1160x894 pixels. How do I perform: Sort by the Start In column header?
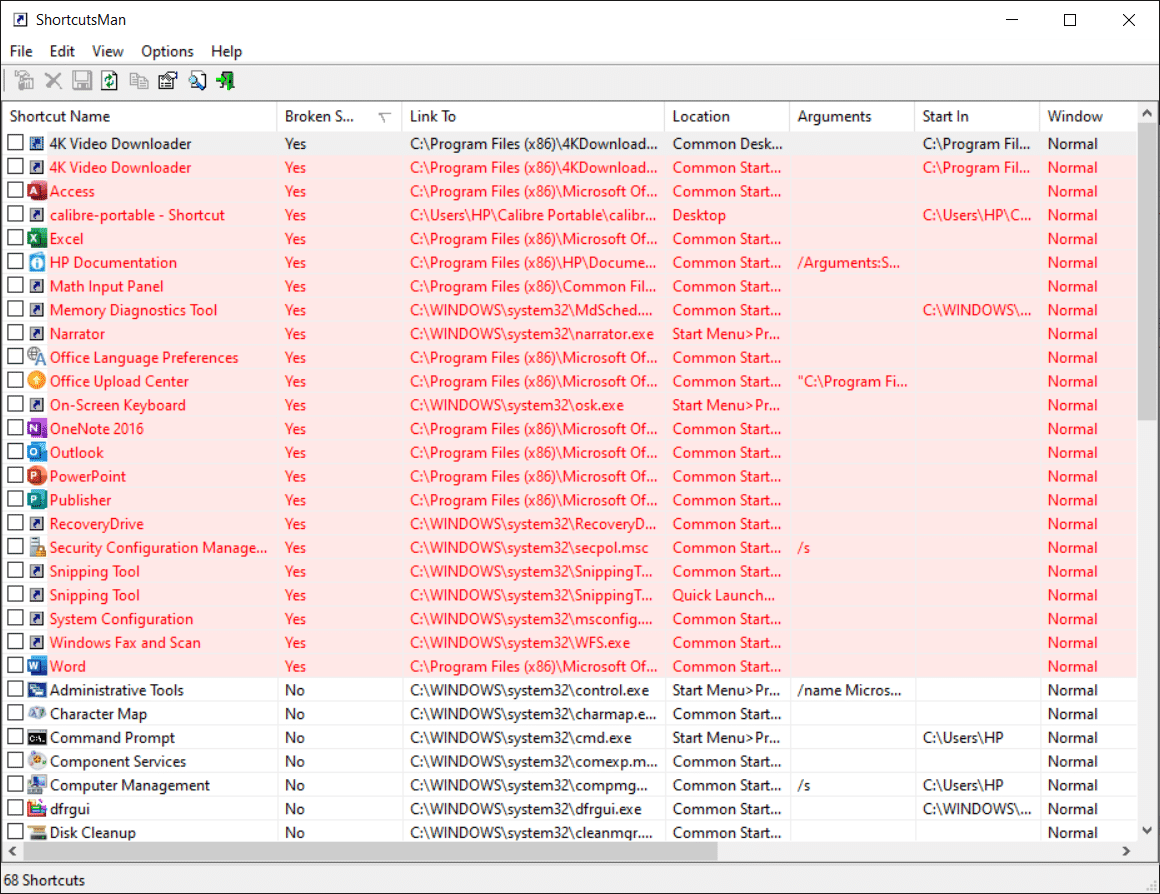977,116
